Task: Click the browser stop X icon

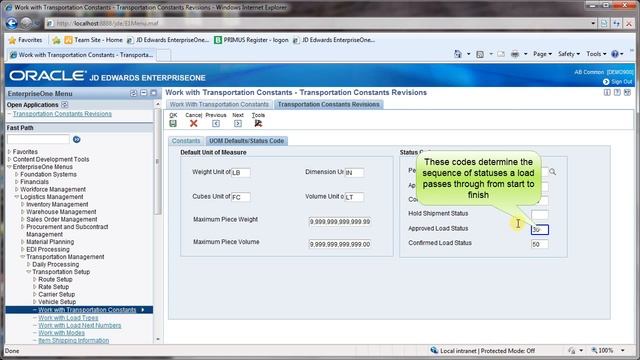Action: (629, 23)
